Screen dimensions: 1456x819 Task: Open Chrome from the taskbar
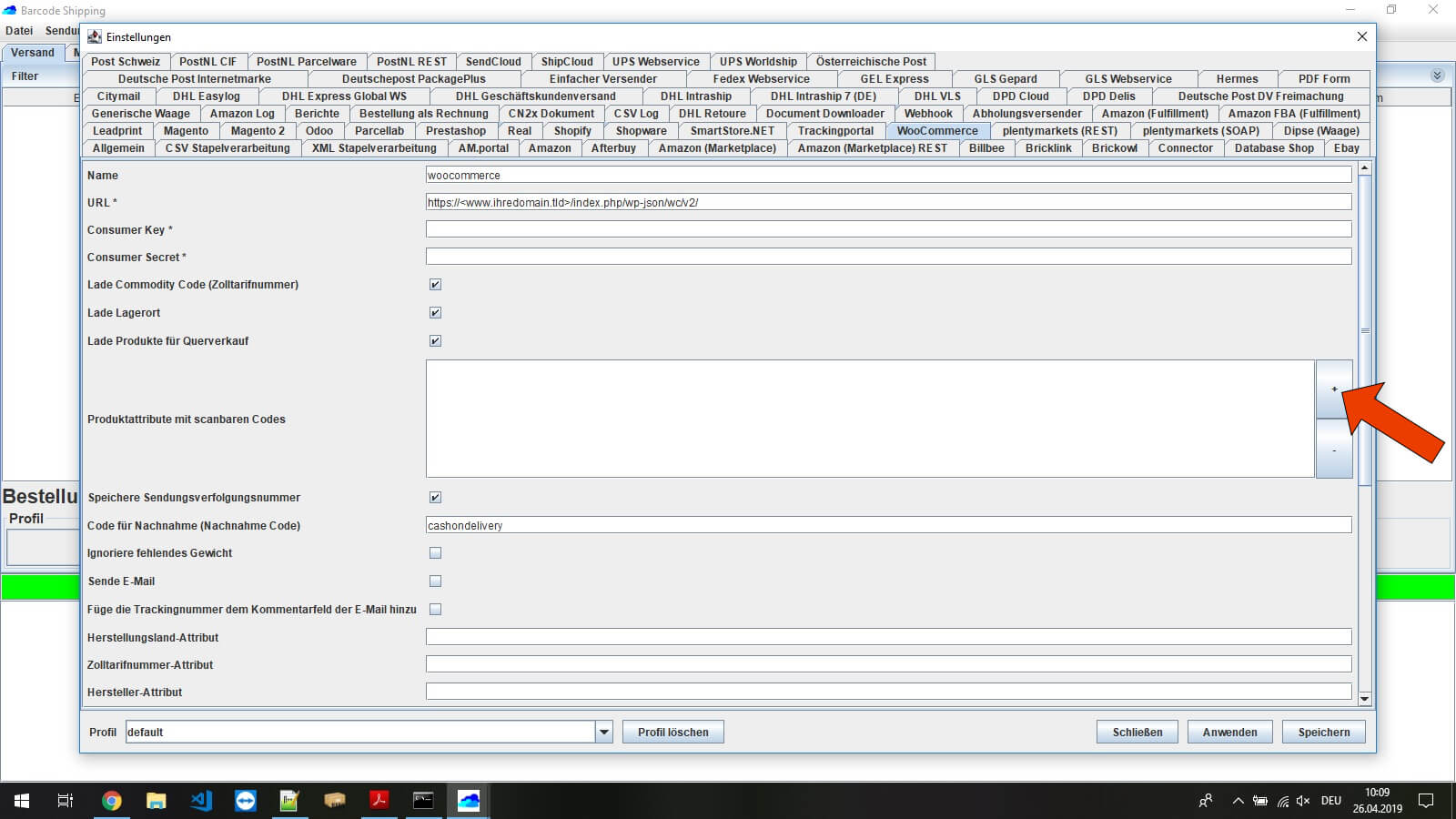pos(112,801)
